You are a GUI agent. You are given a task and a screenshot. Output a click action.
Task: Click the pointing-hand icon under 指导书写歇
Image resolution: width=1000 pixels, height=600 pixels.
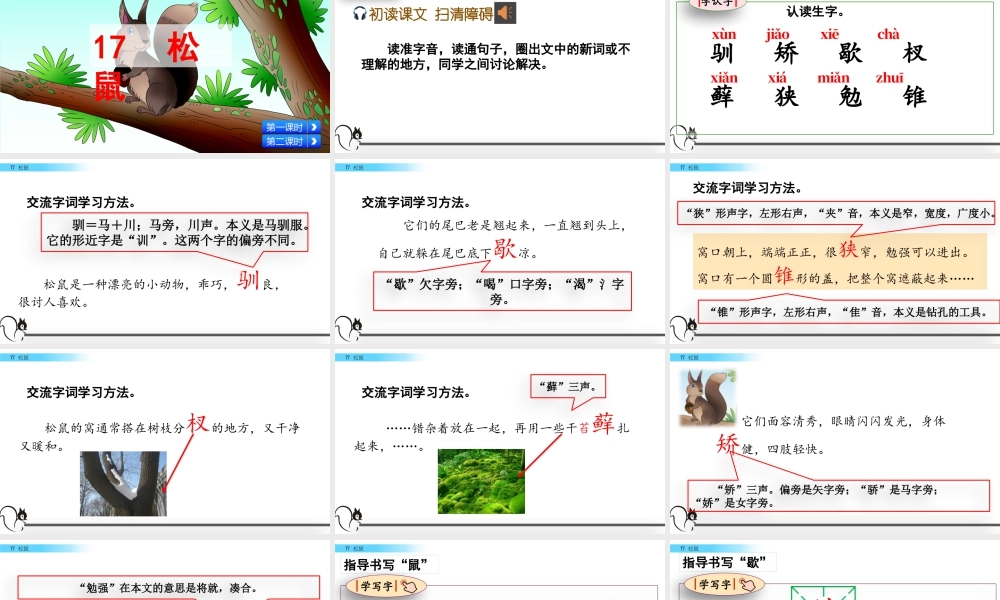tap(748, 584)
